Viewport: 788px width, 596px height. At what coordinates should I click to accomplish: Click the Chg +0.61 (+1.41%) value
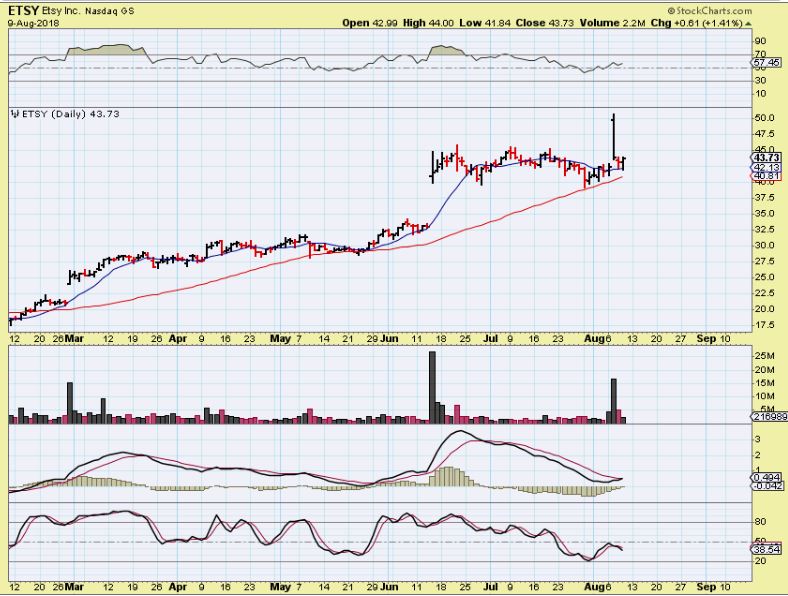tap(697, 23)
